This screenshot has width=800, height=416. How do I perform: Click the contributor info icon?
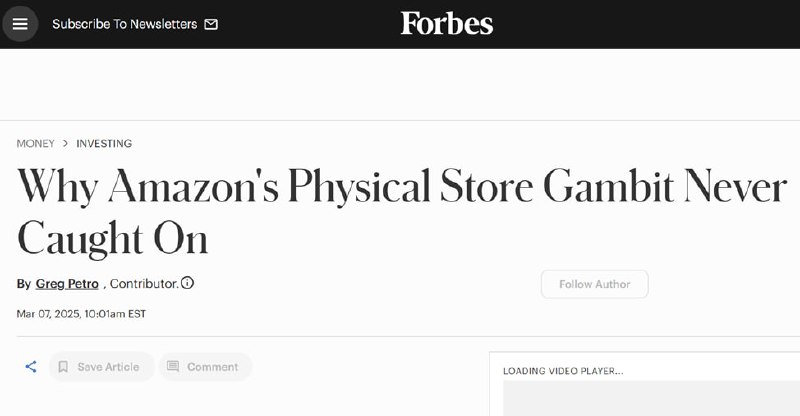188,283
